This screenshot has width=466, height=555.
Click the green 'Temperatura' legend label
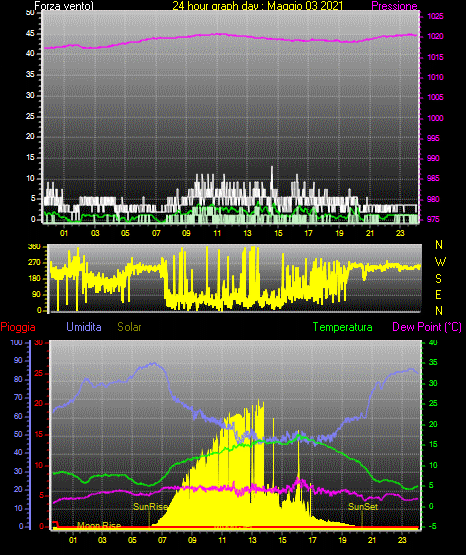tap(343, 327)
